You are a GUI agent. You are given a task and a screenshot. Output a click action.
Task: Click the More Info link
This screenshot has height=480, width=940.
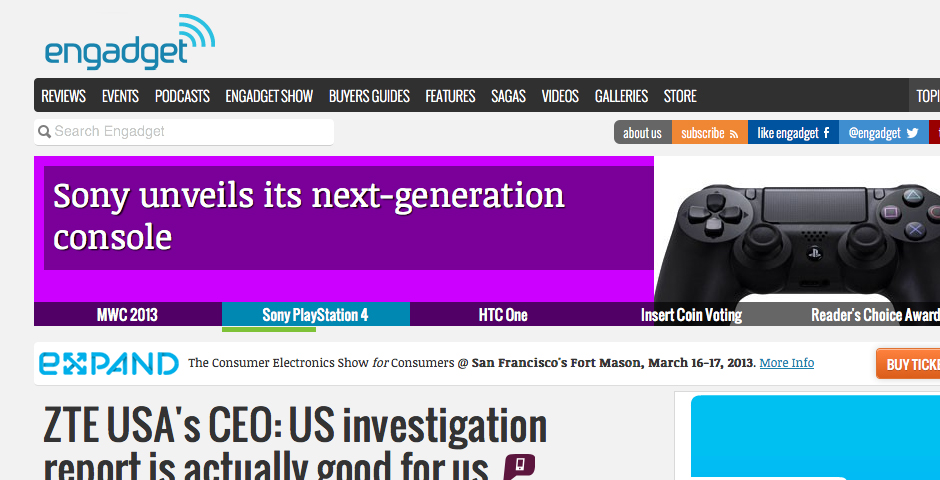coord(787,363)
